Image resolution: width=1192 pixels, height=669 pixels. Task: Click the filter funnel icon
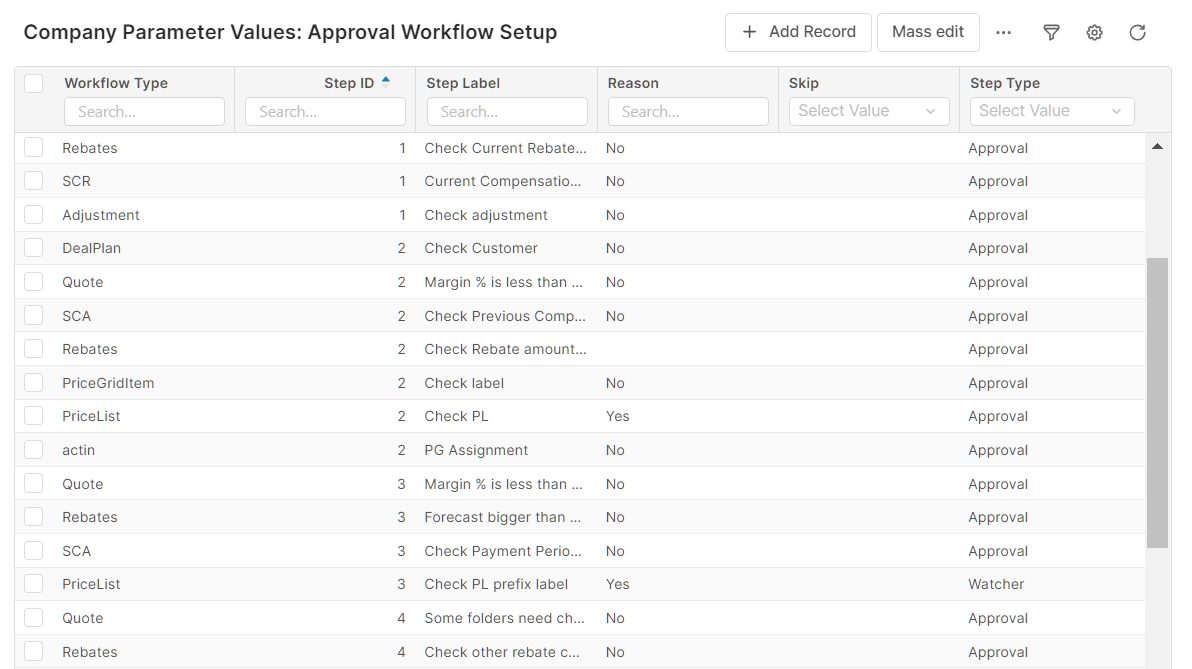(1051, 33)
